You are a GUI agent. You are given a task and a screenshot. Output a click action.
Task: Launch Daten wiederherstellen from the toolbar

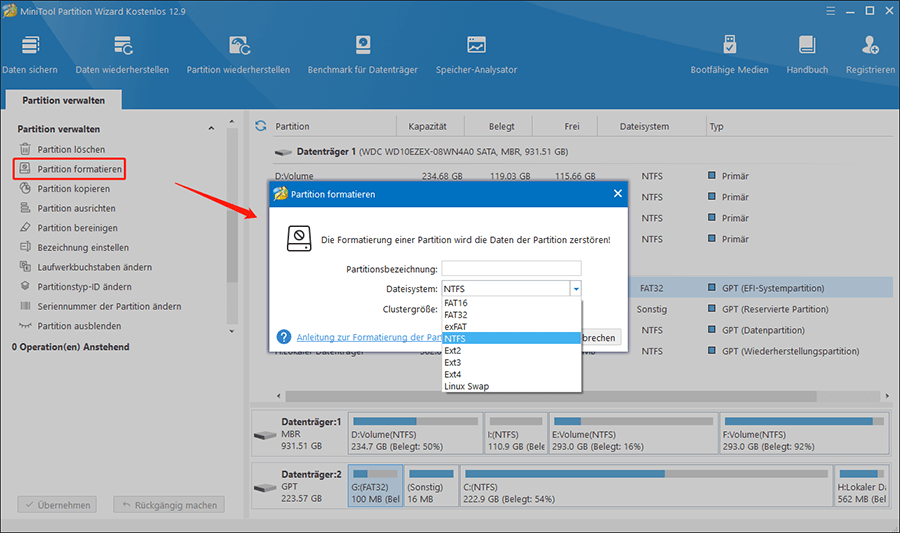[122, 54]
